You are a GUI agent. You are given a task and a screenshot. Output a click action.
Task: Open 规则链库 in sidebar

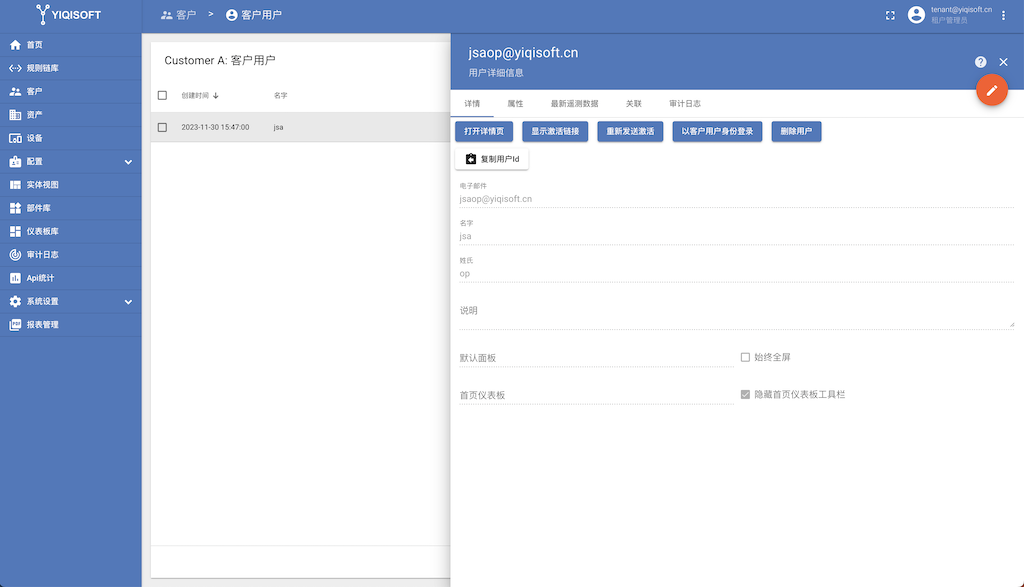click(x=42, y=68)
